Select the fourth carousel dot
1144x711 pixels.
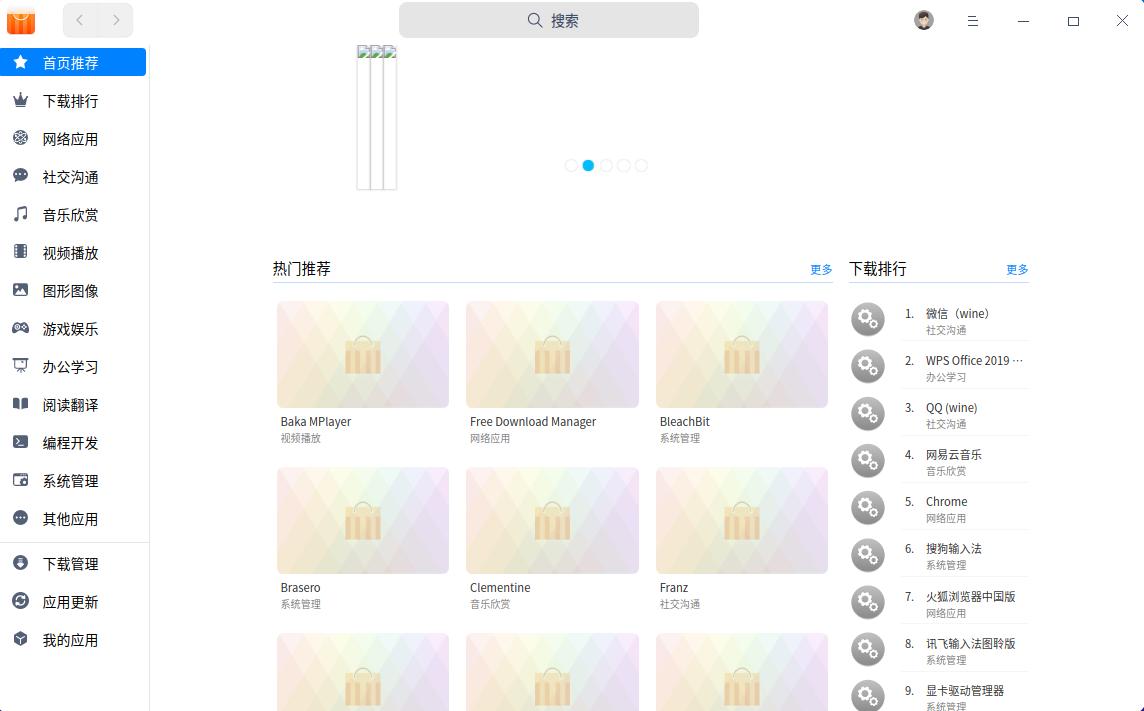[x=624, y=166]
